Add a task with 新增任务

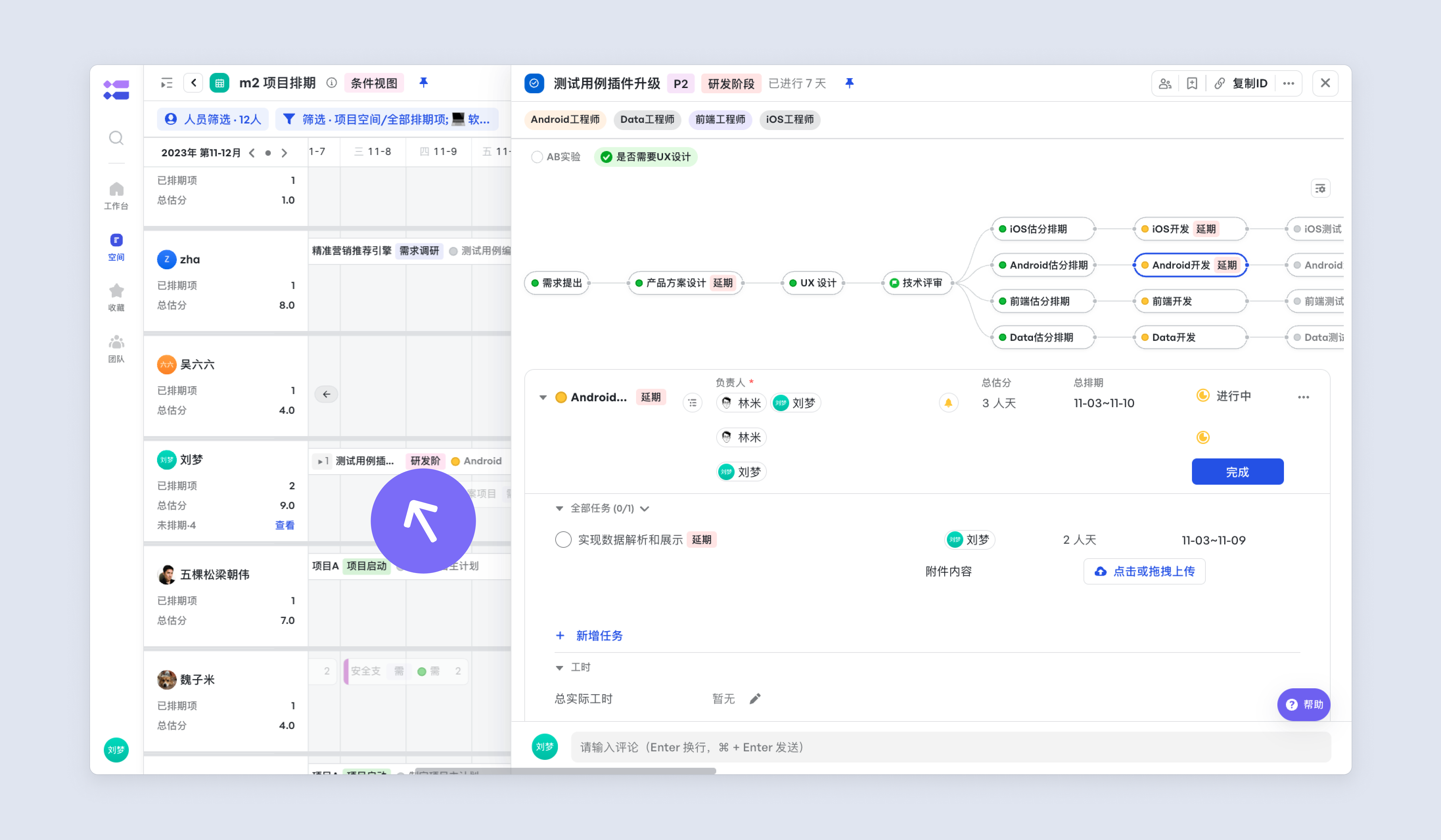click(x=589, y=635)
